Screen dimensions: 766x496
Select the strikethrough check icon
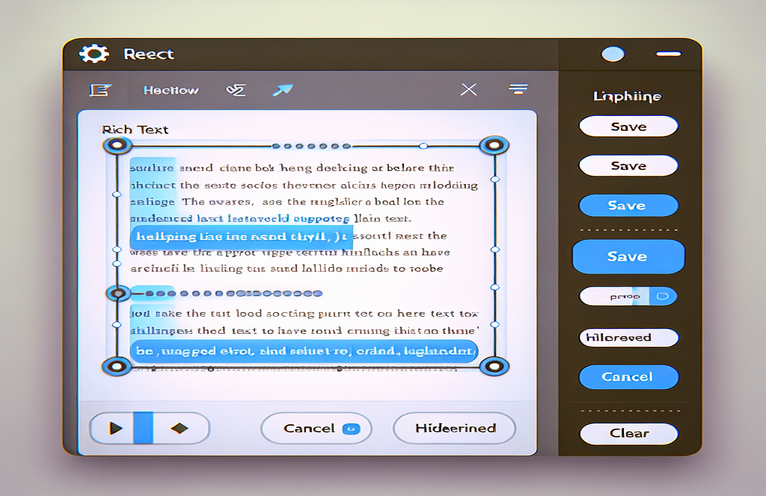[x=236, y=90]
